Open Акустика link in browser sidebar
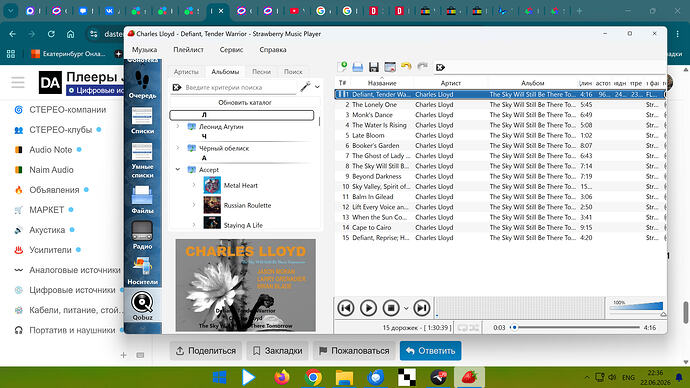The image size is (690, 388). (x=47, y=230)
